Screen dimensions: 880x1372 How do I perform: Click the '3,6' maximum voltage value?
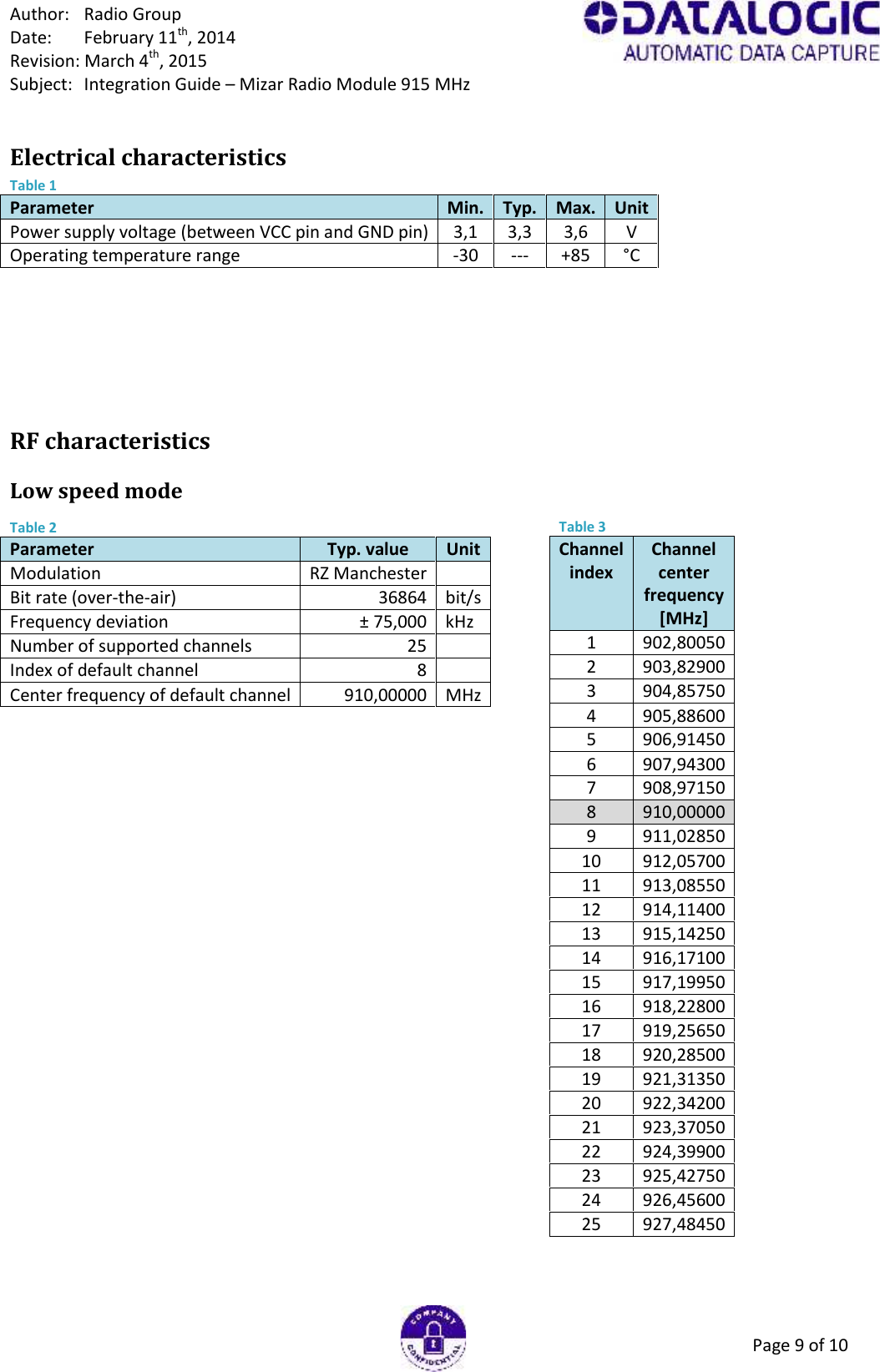(x=575, y=232)
